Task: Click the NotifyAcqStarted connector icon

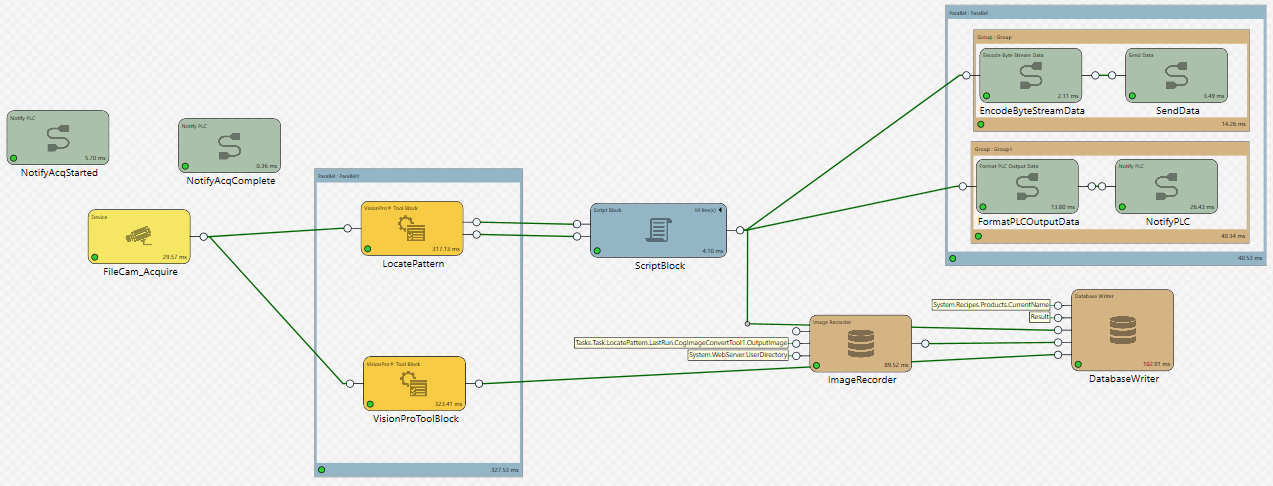Action: pyautogui.click(x=58, y=136)
